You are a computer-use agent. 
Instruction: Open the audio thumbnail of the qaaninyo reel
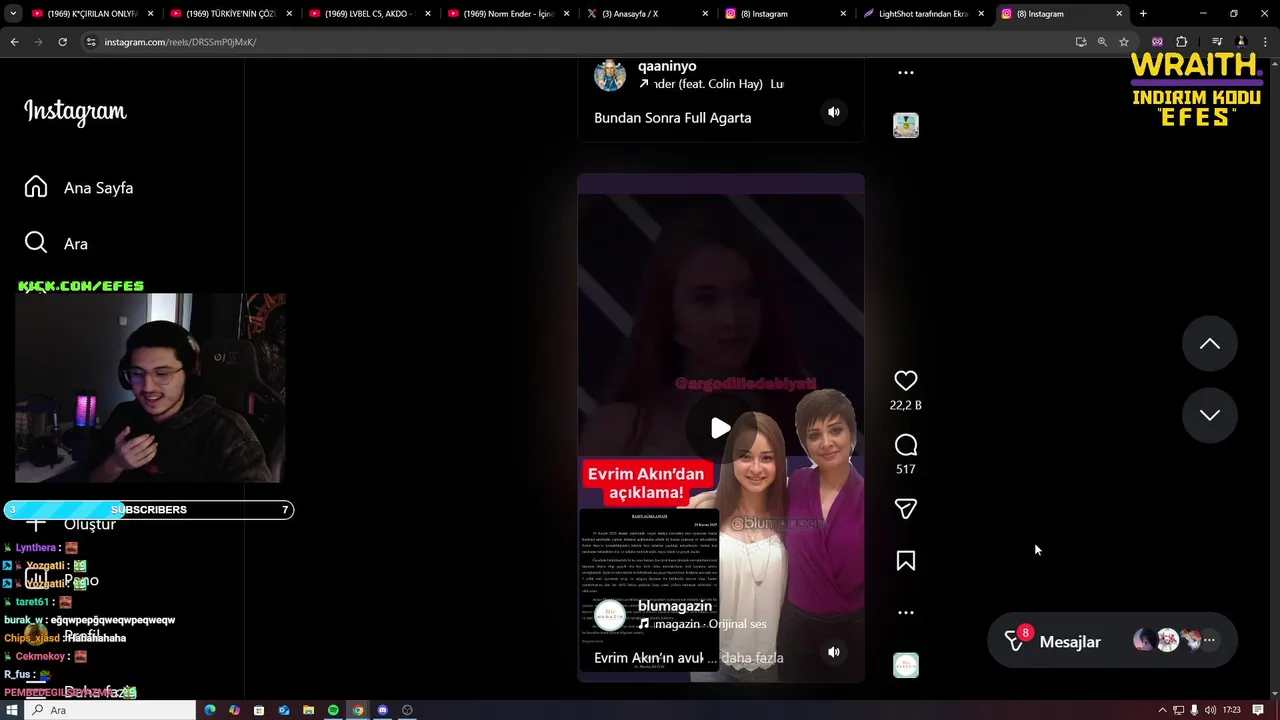click(905, 125)
